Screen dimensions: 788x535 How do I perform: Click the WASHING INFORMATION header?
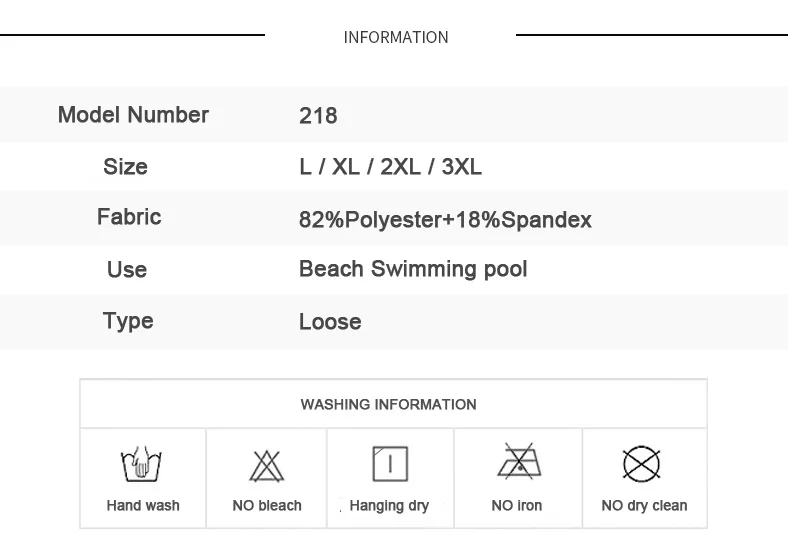pos(388,404)
